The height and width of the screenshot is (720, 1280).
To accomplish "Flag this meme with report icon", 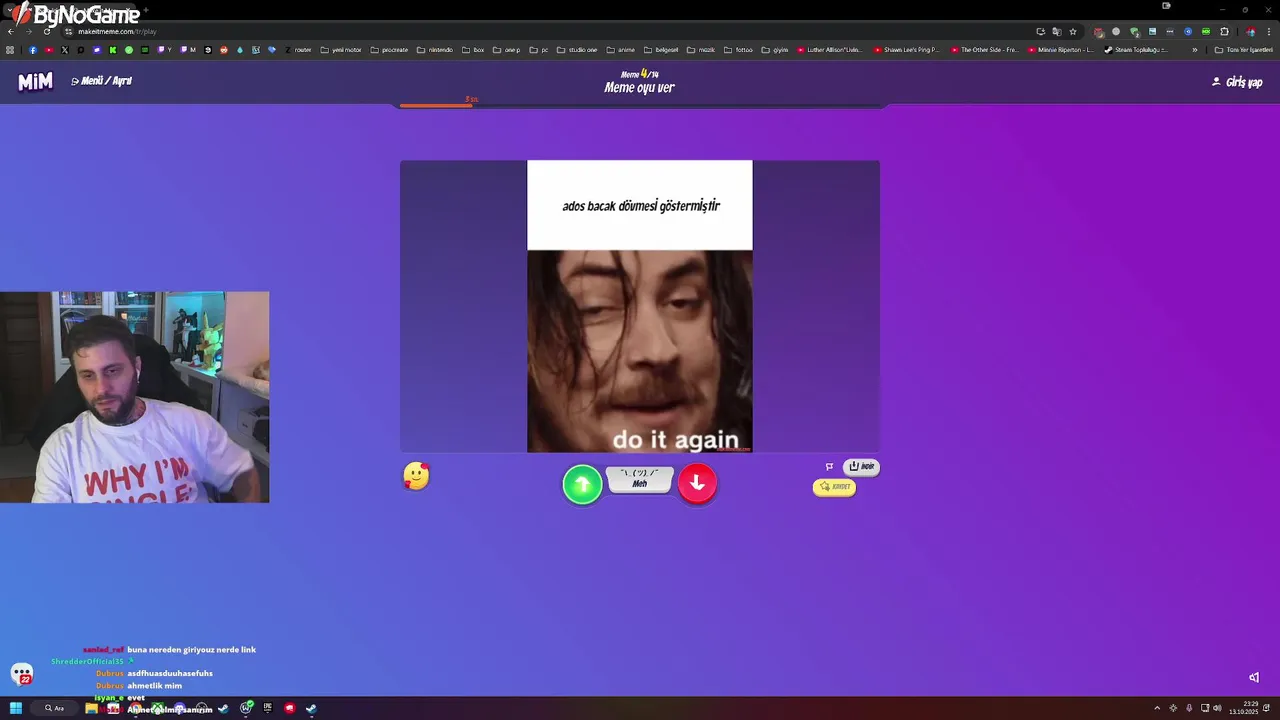I will (829, 466).
